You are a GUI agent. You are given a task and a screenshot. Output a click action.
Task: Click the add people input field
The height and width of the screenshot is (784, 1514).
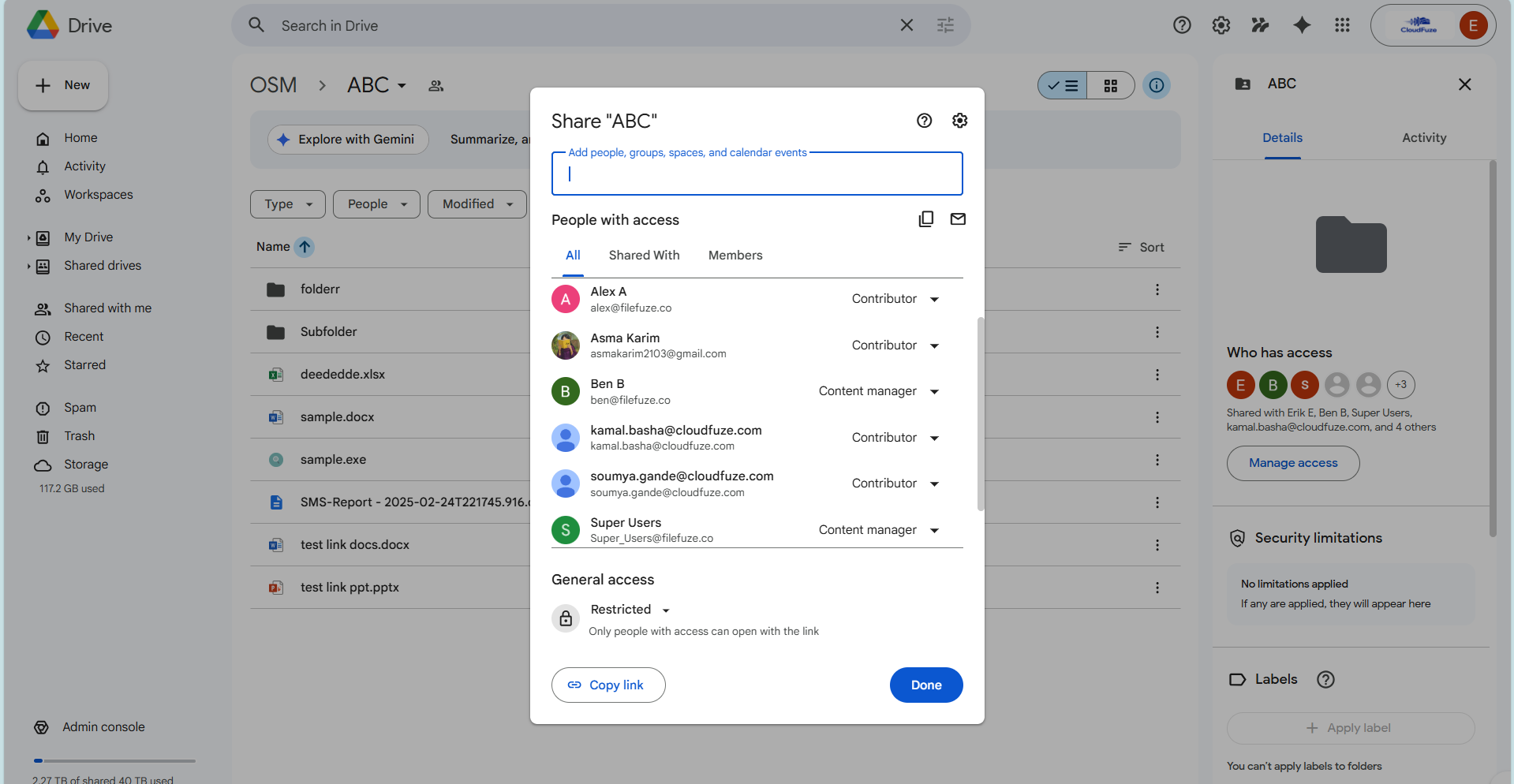[x=757, y=174]
